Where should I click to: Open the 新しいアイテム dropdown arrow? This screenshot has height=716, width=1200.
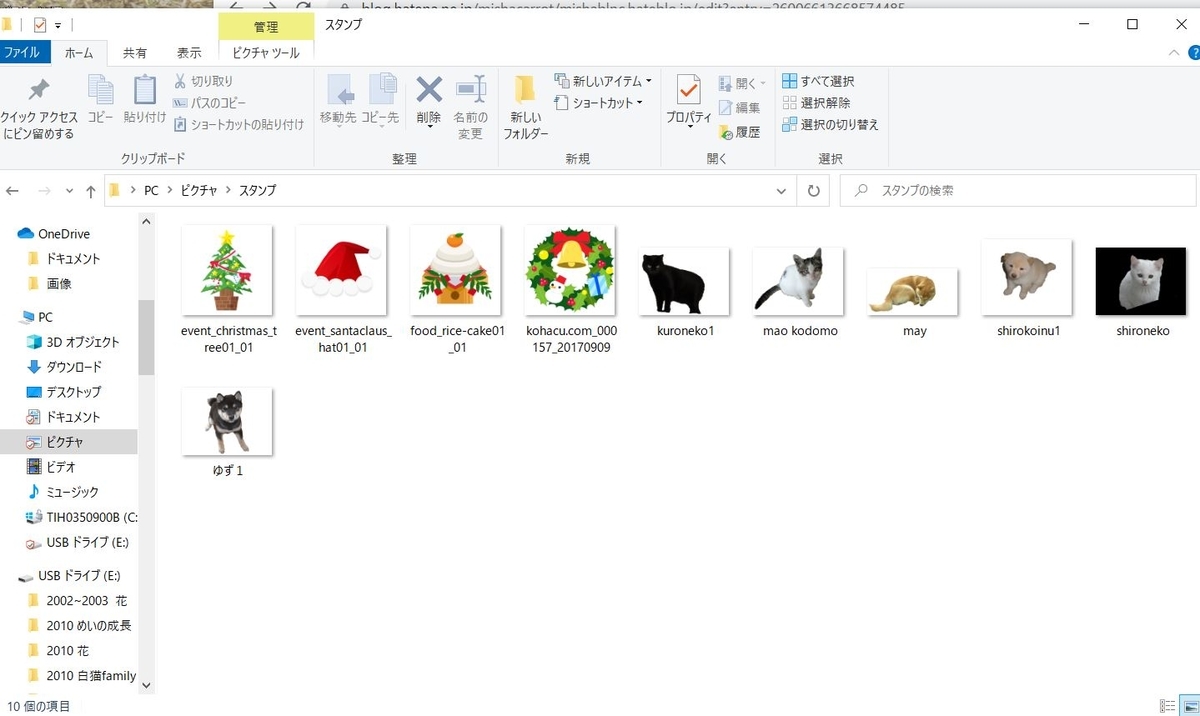tap(647, 81)
